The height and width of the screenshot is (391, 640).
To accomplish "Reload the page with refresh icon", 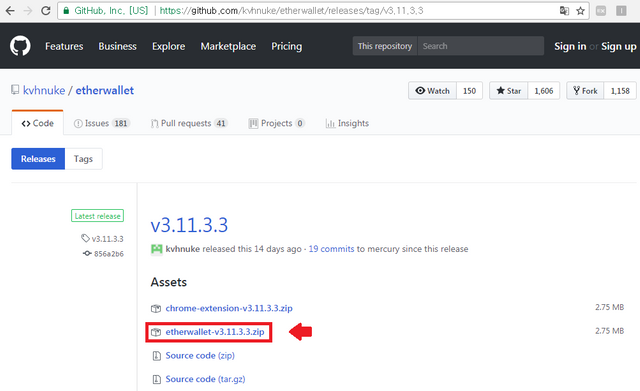I will tap(46, 11).
